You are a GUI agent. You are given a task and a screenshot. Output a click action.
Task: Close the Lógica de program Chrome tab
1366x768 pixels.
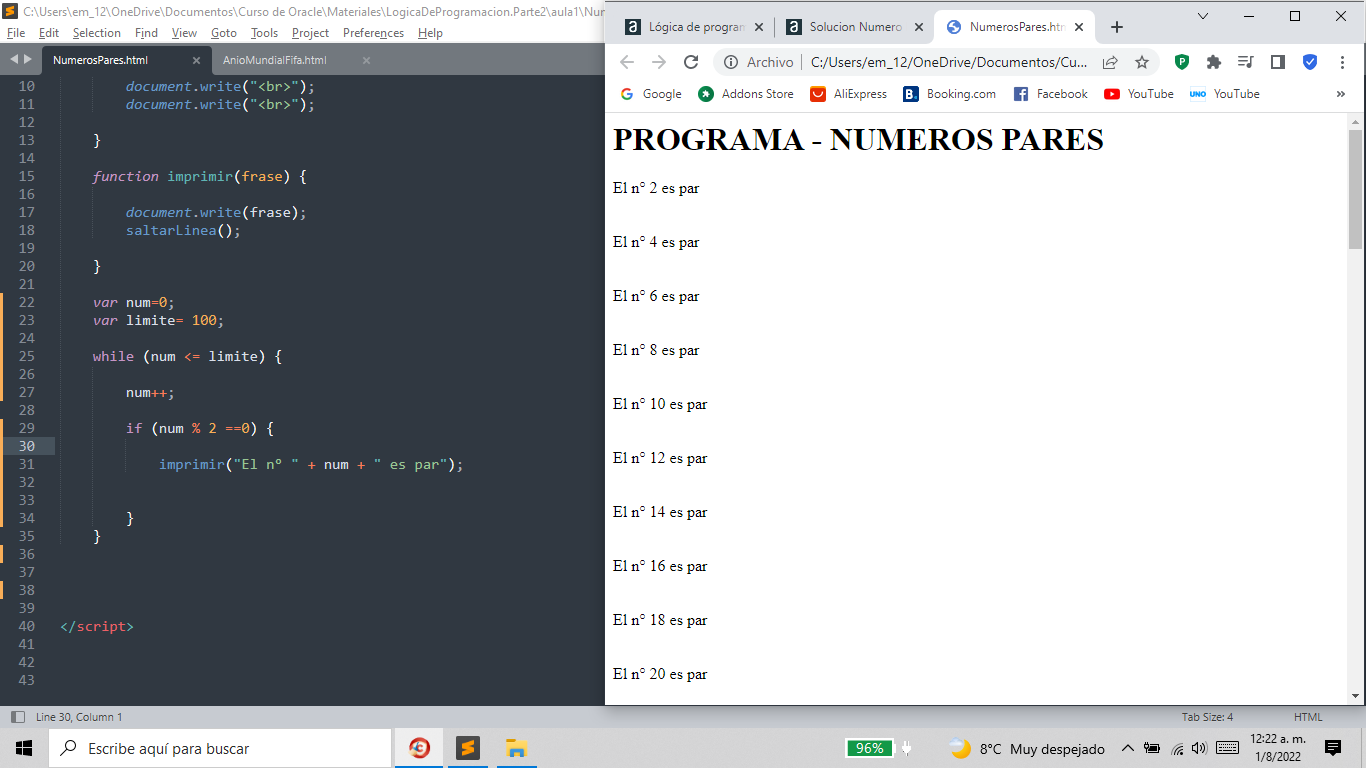(758, 27)
